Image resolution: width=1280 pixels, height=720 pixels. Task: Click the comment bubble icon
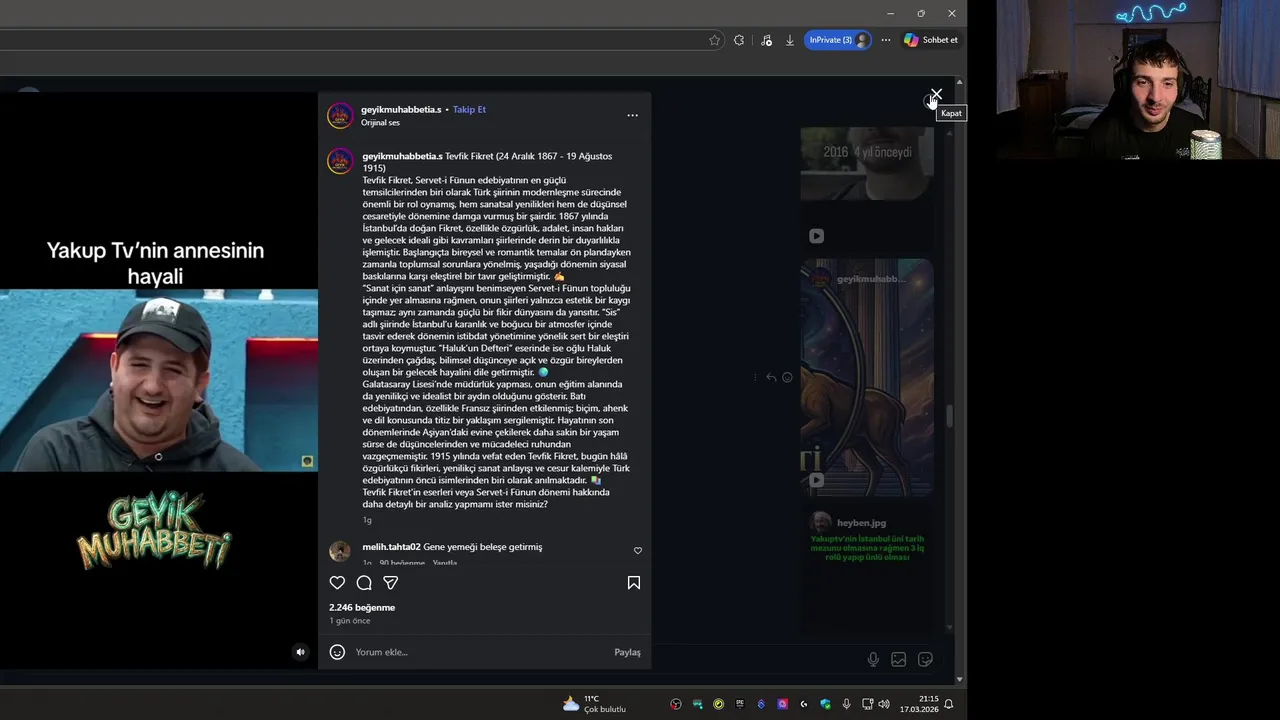[364, 583]
